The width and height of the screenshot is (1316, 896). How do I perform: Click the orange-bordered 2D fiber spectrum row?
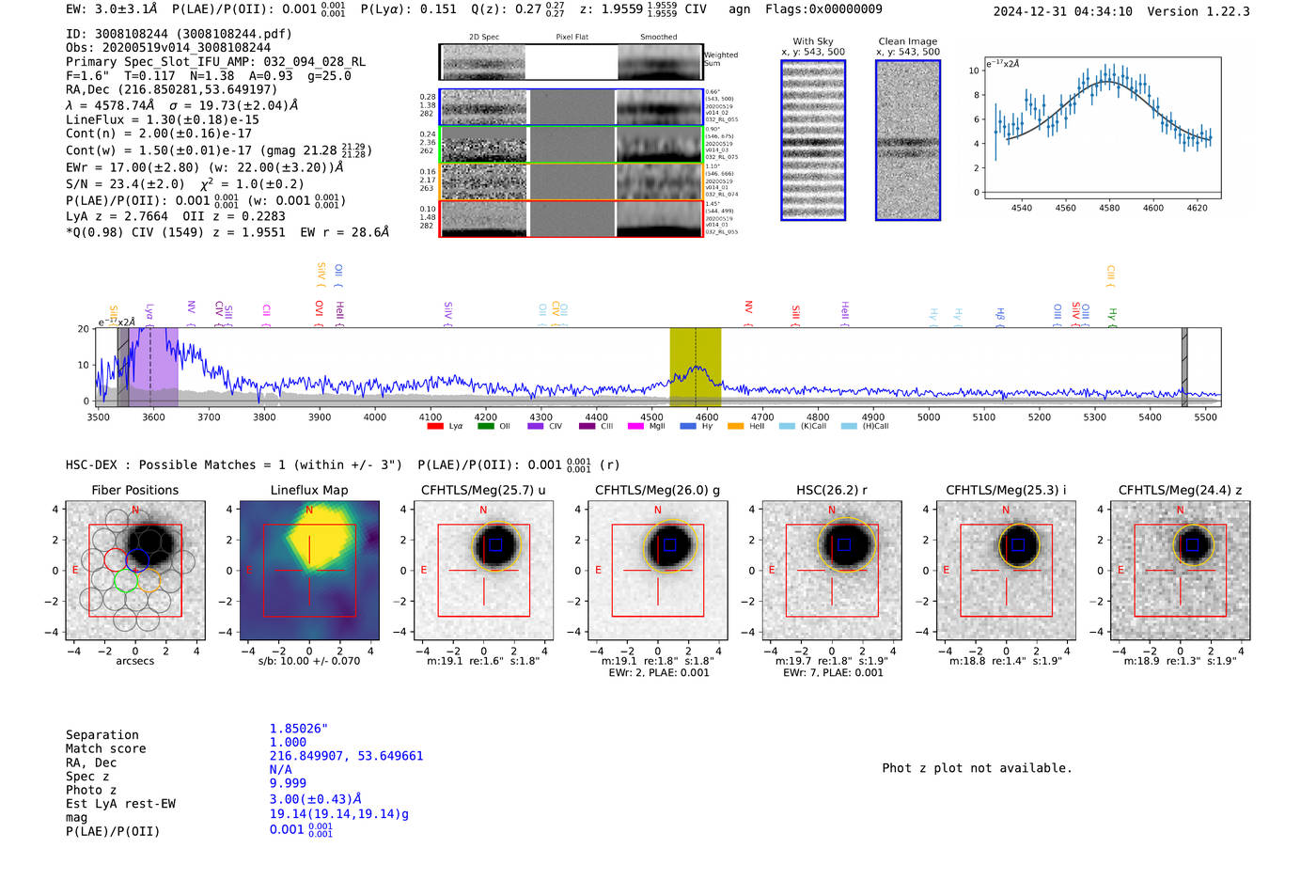point(572,181)
